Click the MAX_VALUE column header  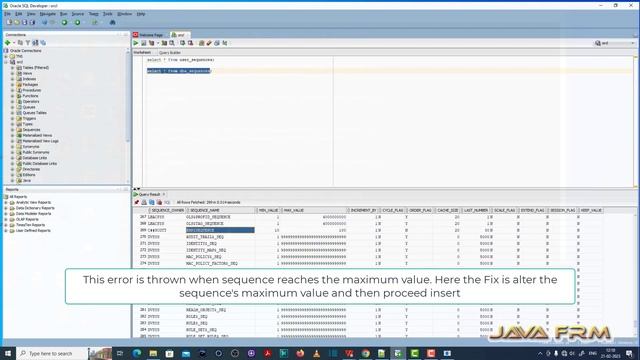tap(315, 210)
